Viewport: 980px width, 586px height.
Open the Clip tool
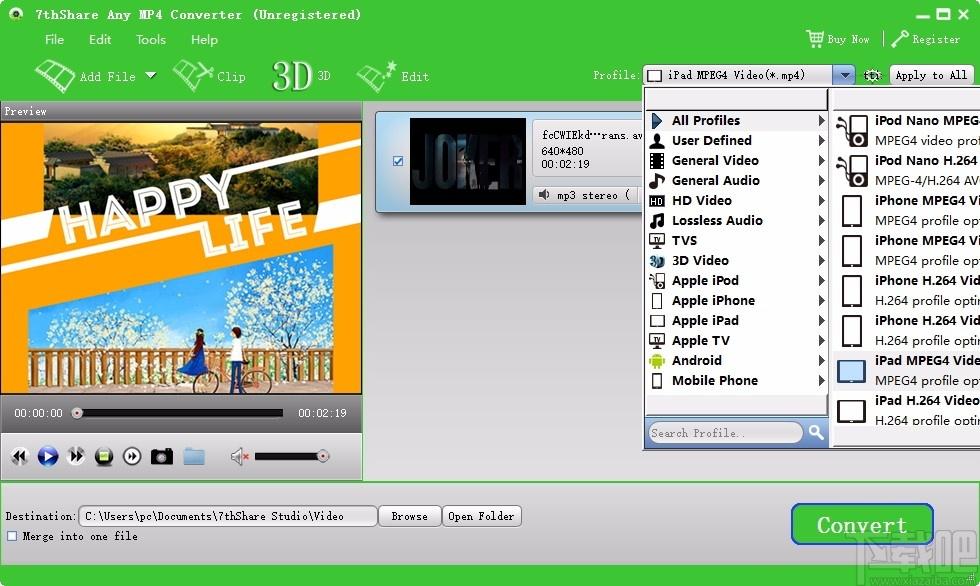tap(209, 76)
